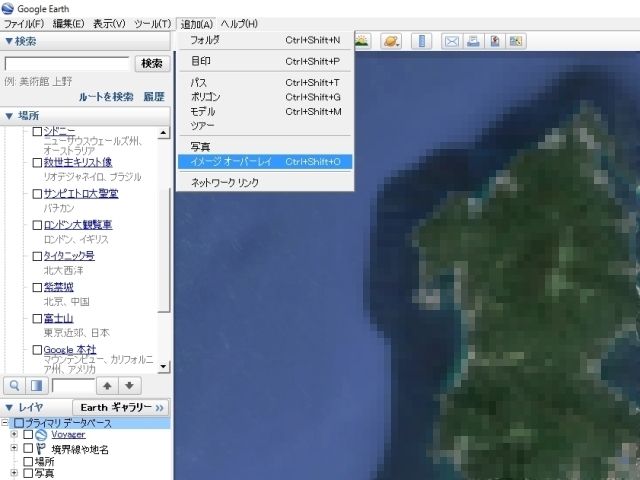The image size is (640, 480).
Task: Enable the 境界線や地名 layer checkbox
Action: (28, 448)
